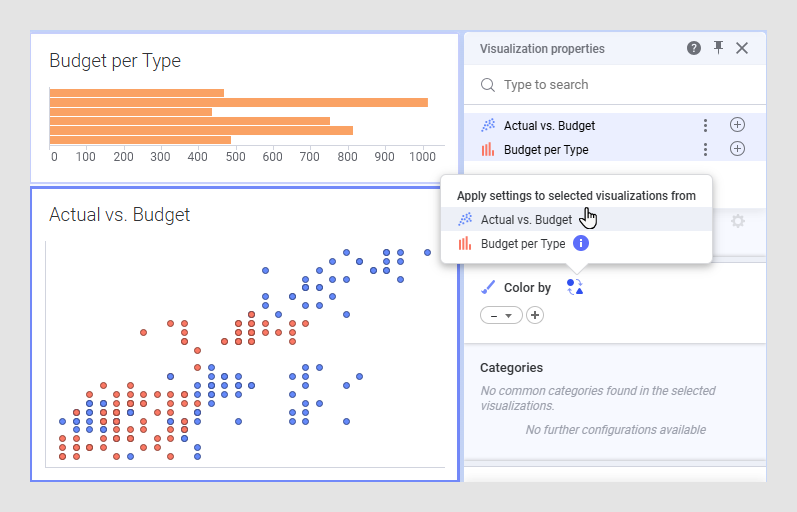Click the gear settings icon
Viewport: 797px width, 512px height.
[738, 221]
